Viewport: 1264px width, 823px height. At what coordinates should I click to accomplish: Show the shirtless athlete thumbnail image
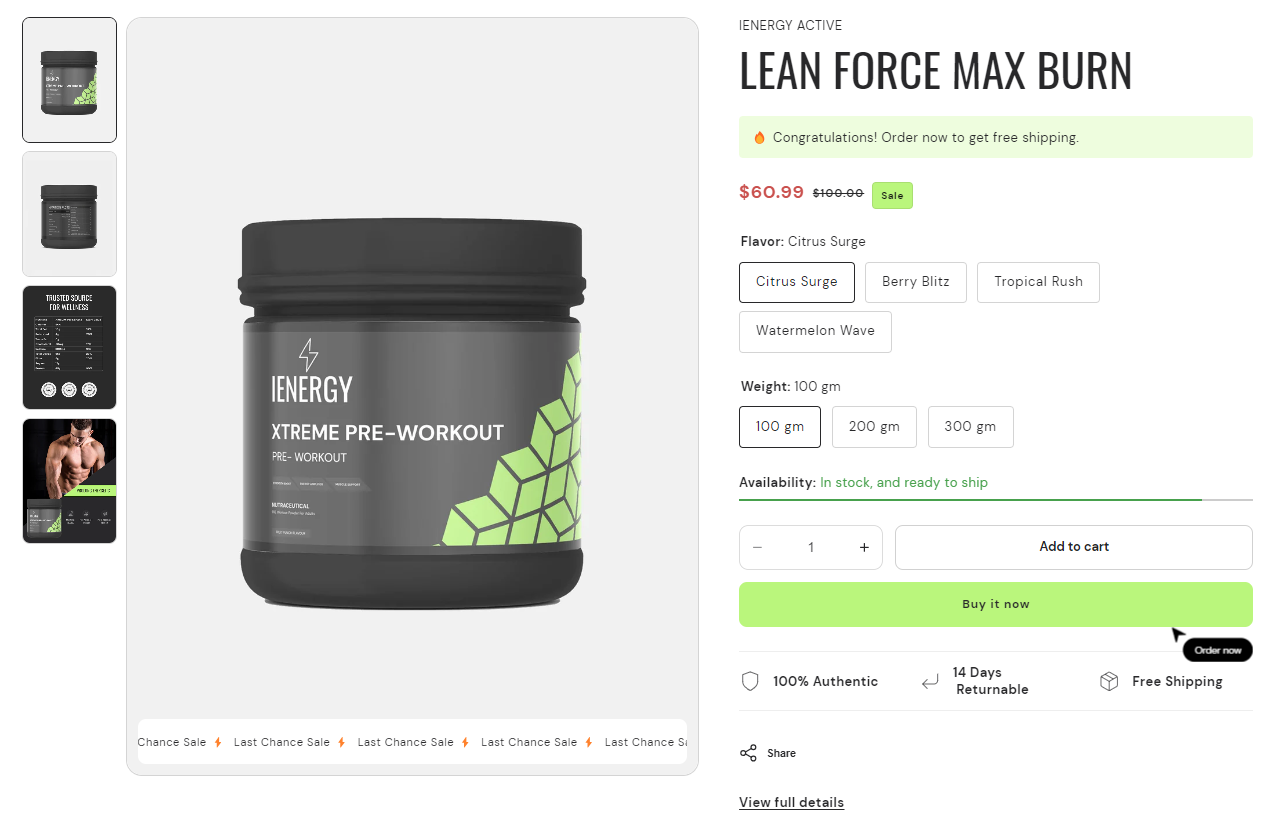(70, 481)
